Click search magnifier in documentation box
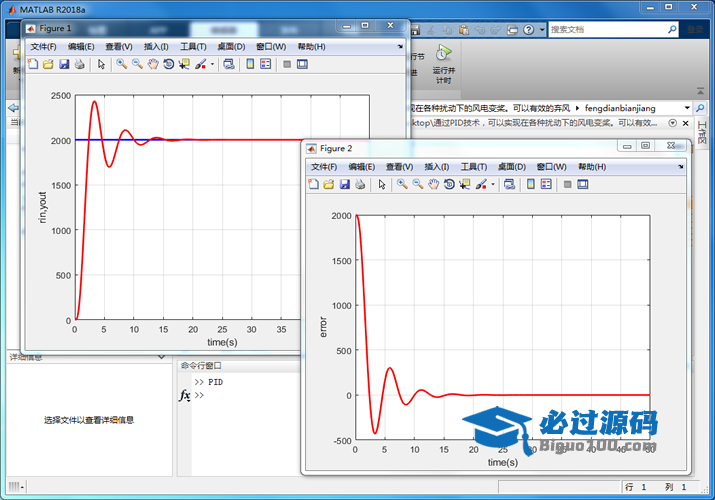Screen dimensions: 715x500 click(x=672, y=30)
